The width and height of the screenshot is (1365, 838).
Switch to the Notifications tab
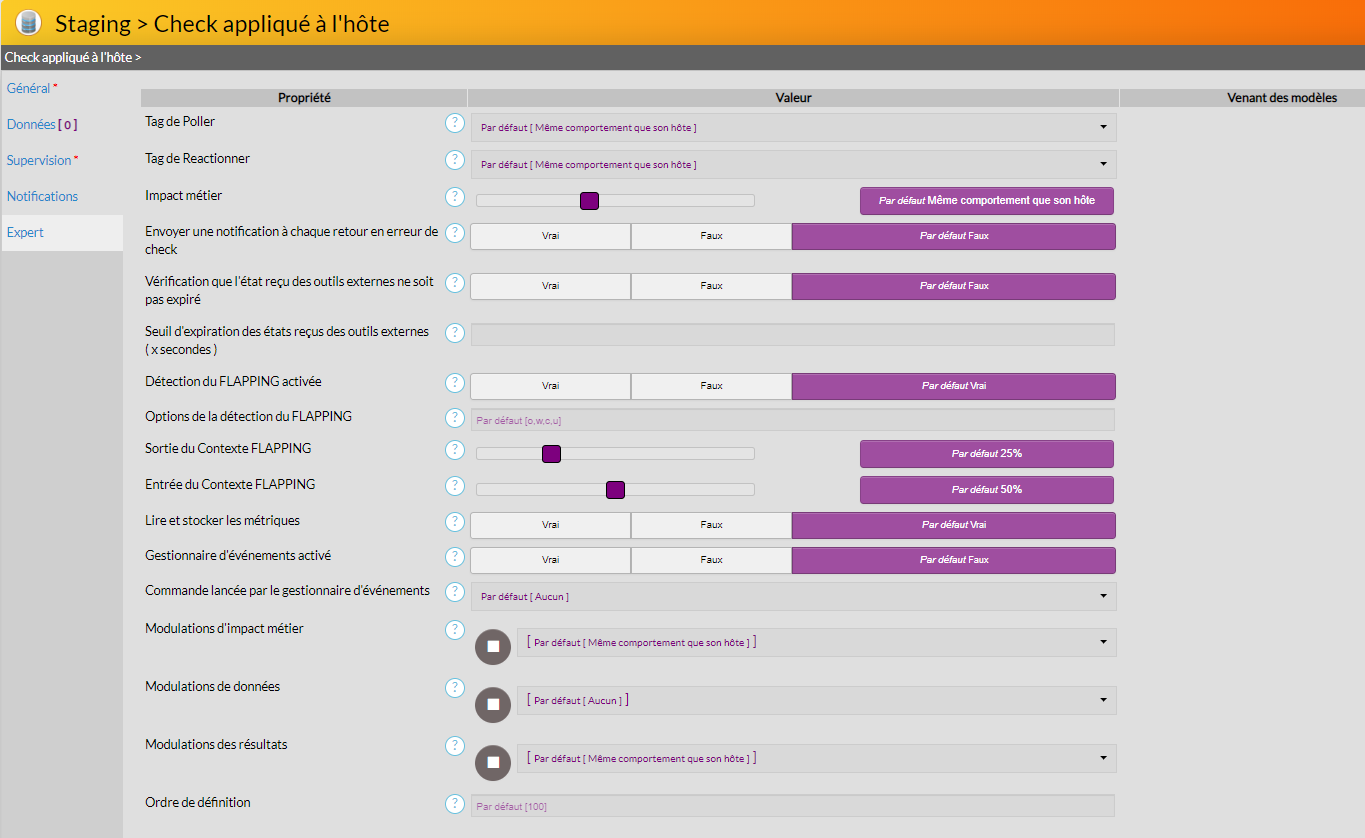point(42,197)
